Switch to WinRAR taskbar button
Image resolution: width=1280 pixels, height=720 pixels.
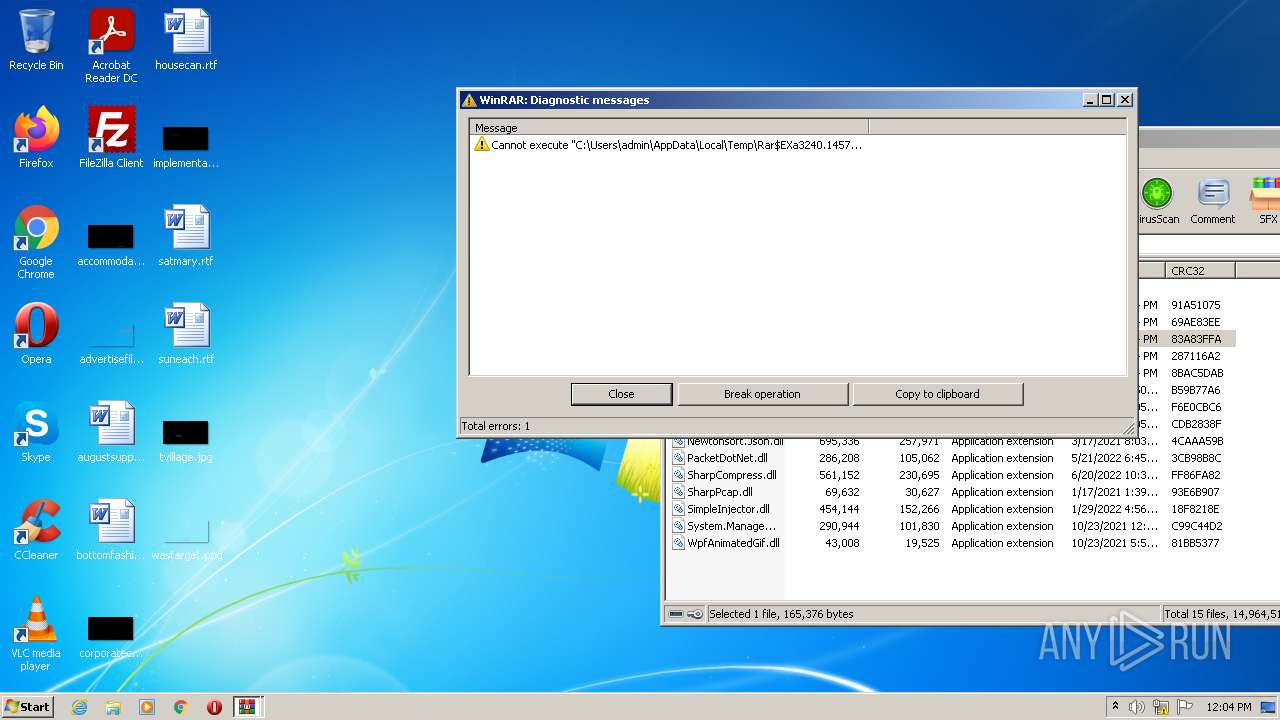[x=247, y=707]
